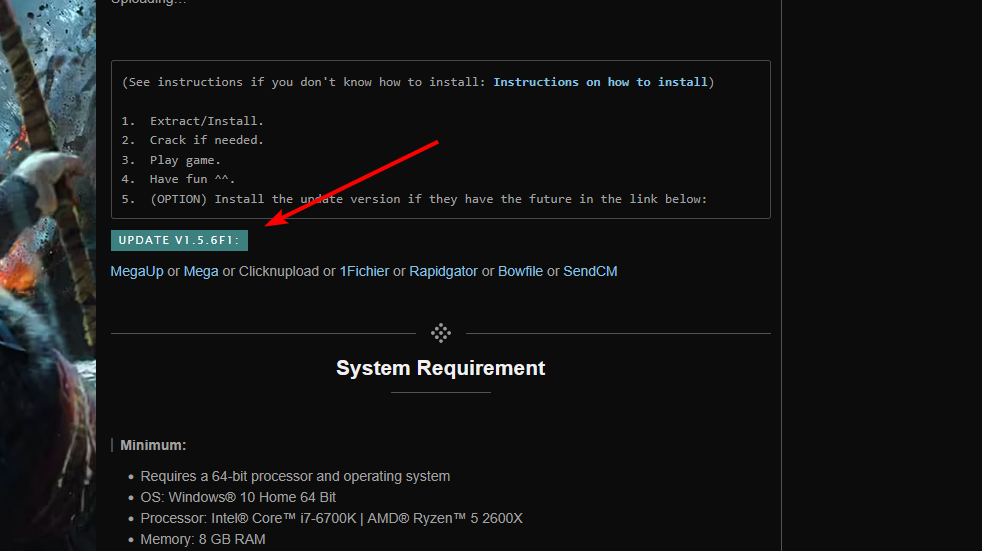Click the Crack if needed step
This screenshot has height=551, width=982.
(206, 140)
